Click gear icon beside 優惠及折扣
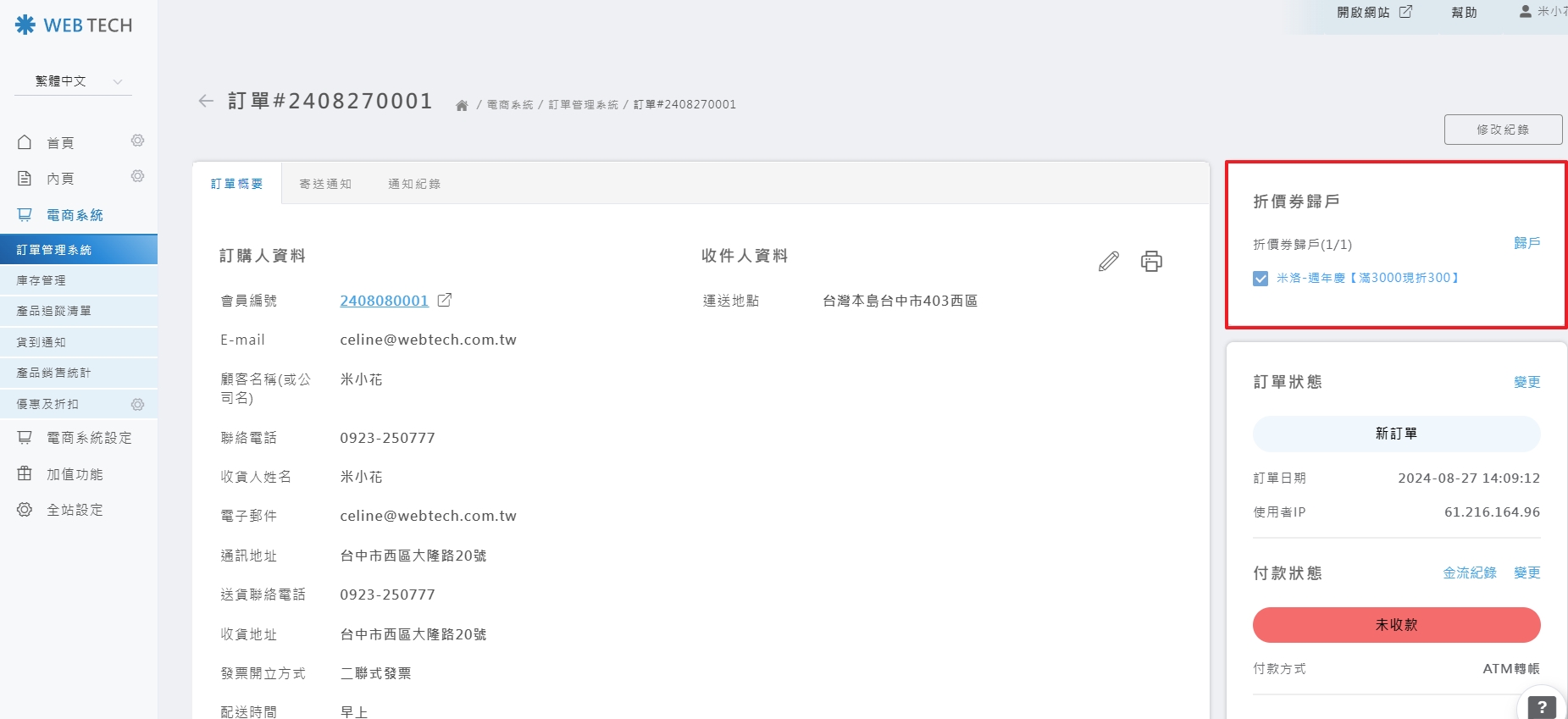This screenshot has width=1568, height=719. [137, 404]
